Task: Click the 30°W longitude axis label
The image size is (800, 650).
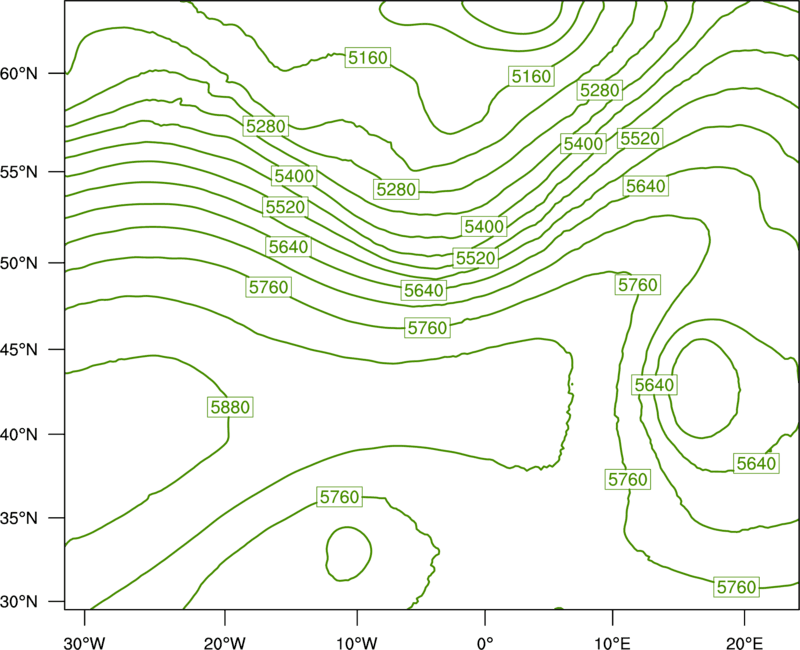Action: (85, 643)
